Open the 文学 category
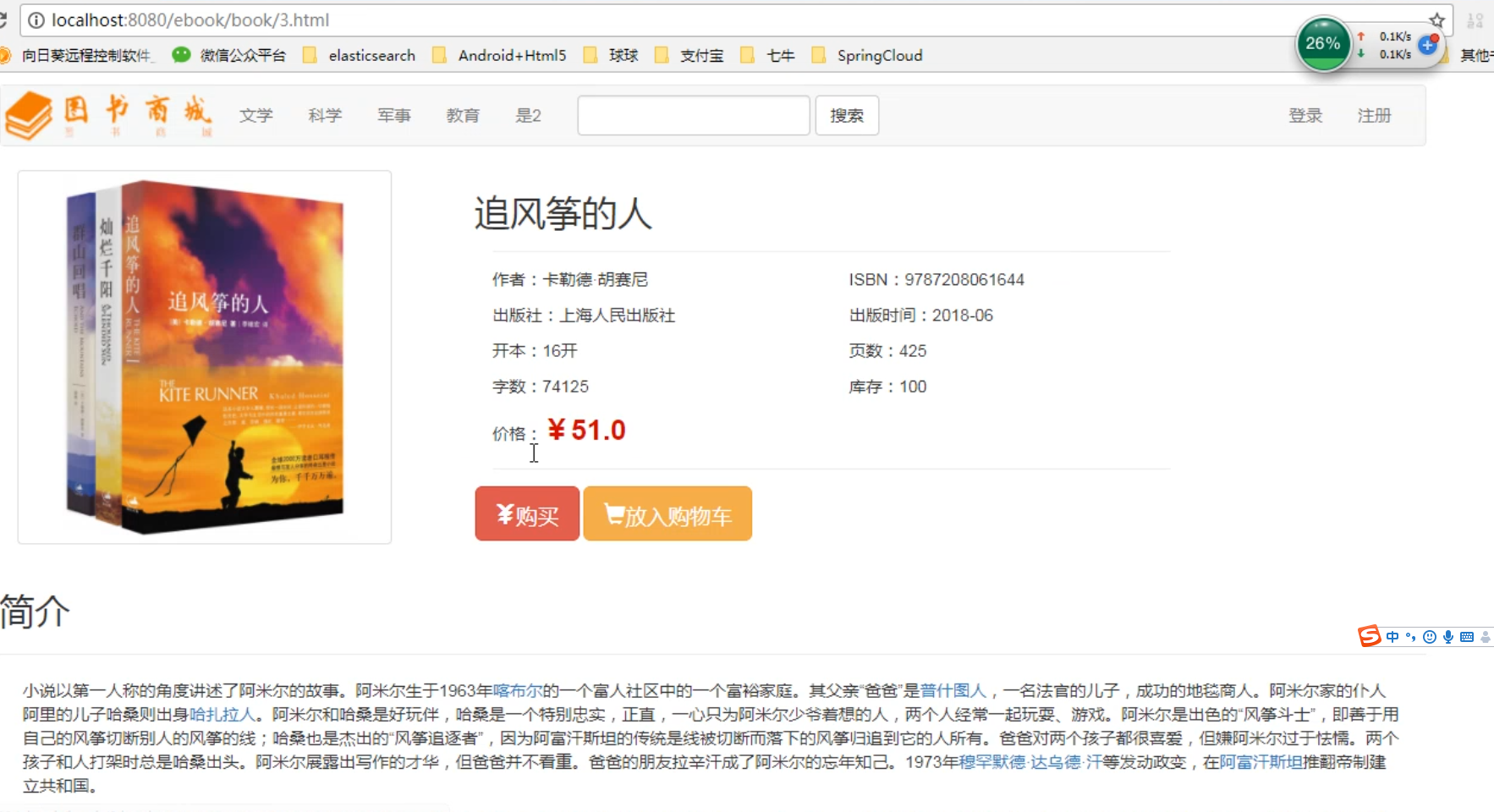 click(255, 116)
